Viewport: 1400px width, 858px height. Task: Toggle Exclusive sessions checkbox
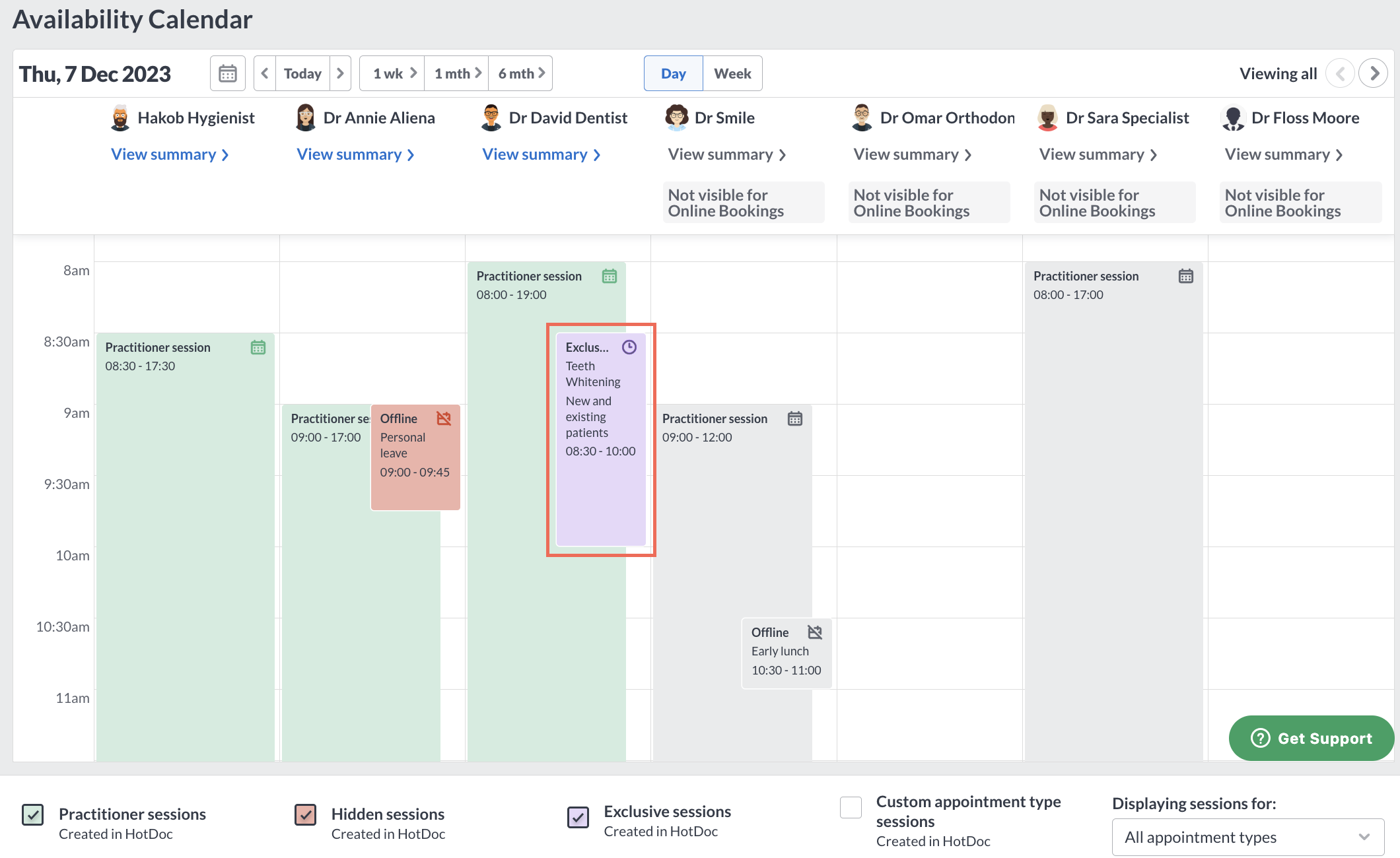click(578, 817)
